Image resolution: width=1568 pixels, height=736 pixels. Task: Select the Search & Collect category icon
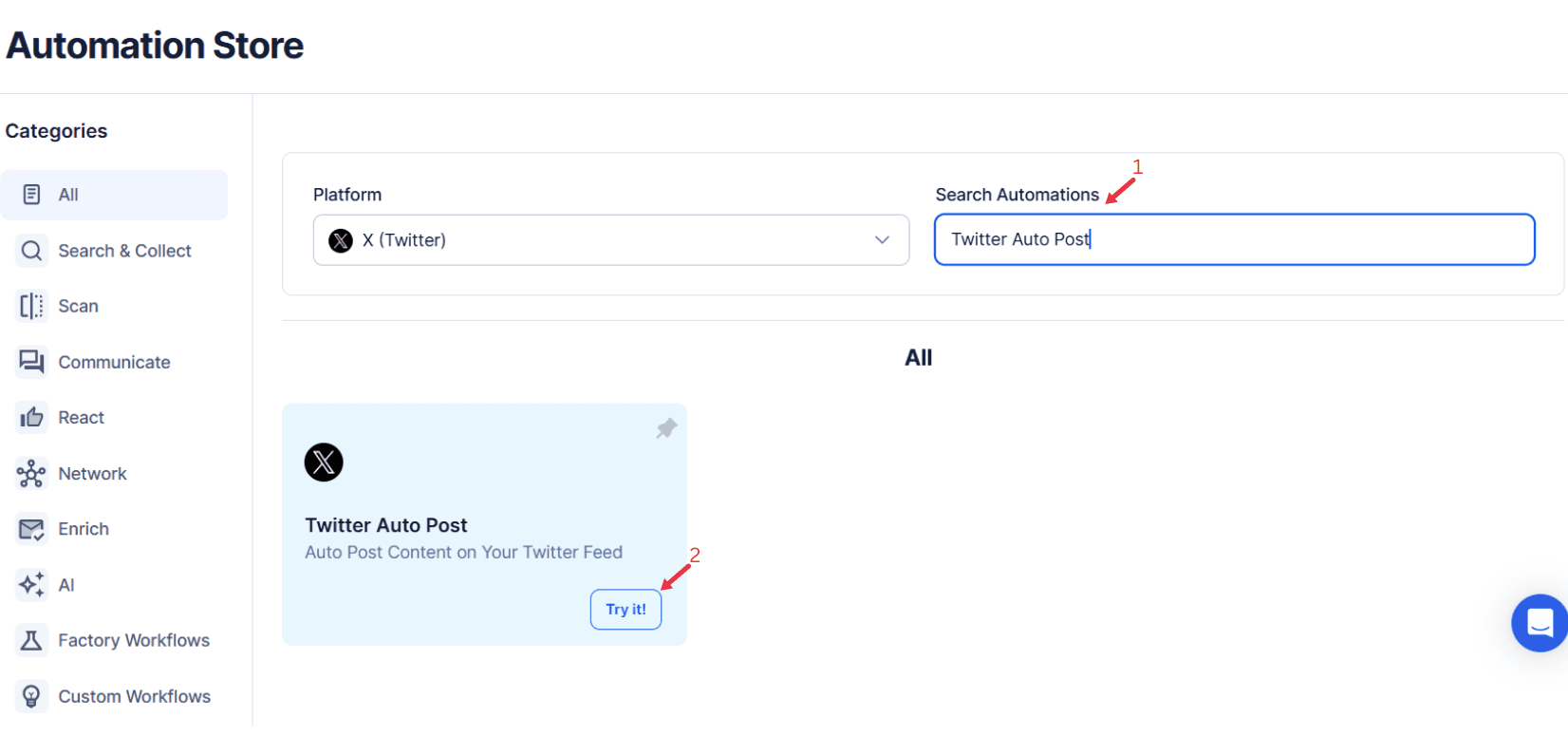31,250
